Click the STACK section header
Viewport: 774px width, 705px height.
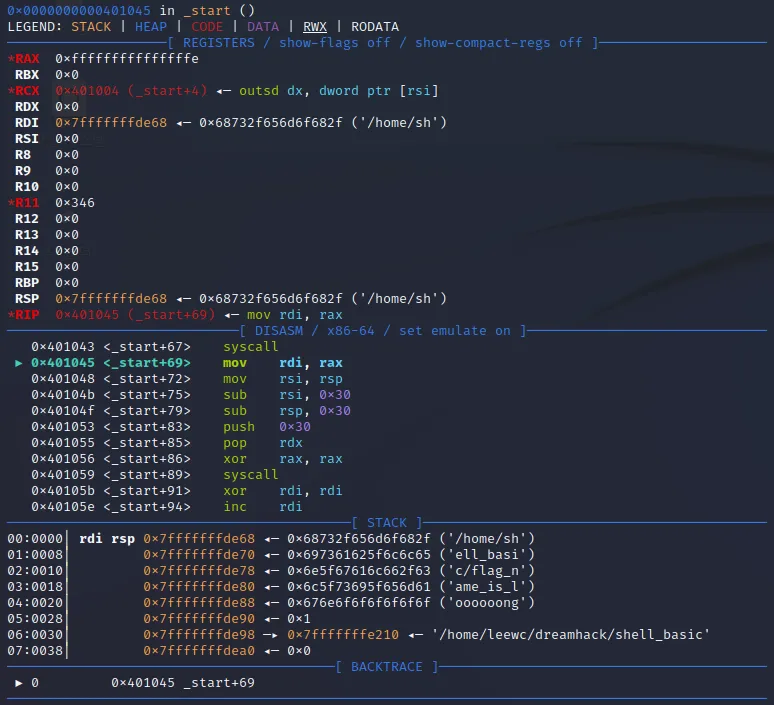coord(387,522)
